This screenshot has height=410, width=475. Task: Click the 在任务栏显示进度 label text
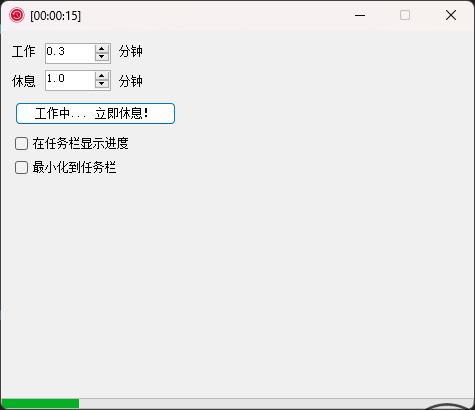(x=80, y=144)
